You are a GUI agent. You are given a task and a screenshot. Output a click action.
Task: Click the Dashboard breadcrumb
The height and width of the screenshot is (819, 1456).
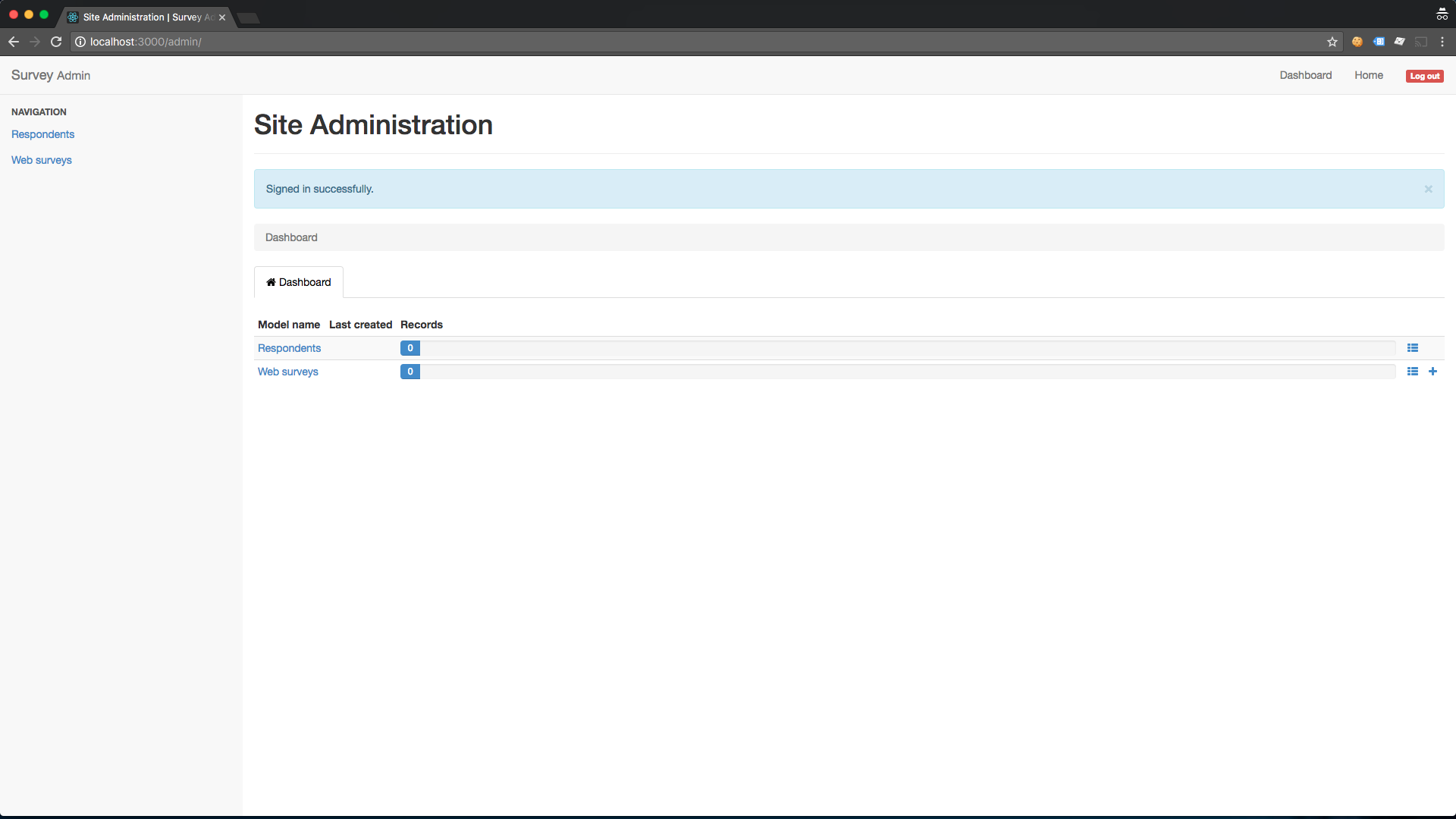pos(291,237)
